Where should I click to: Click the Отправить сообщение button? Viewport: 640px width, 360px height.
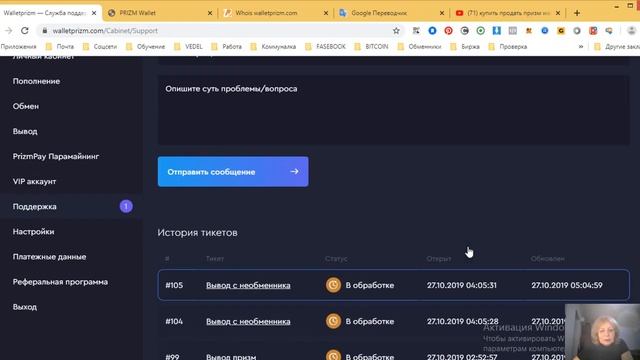point(233,172)
